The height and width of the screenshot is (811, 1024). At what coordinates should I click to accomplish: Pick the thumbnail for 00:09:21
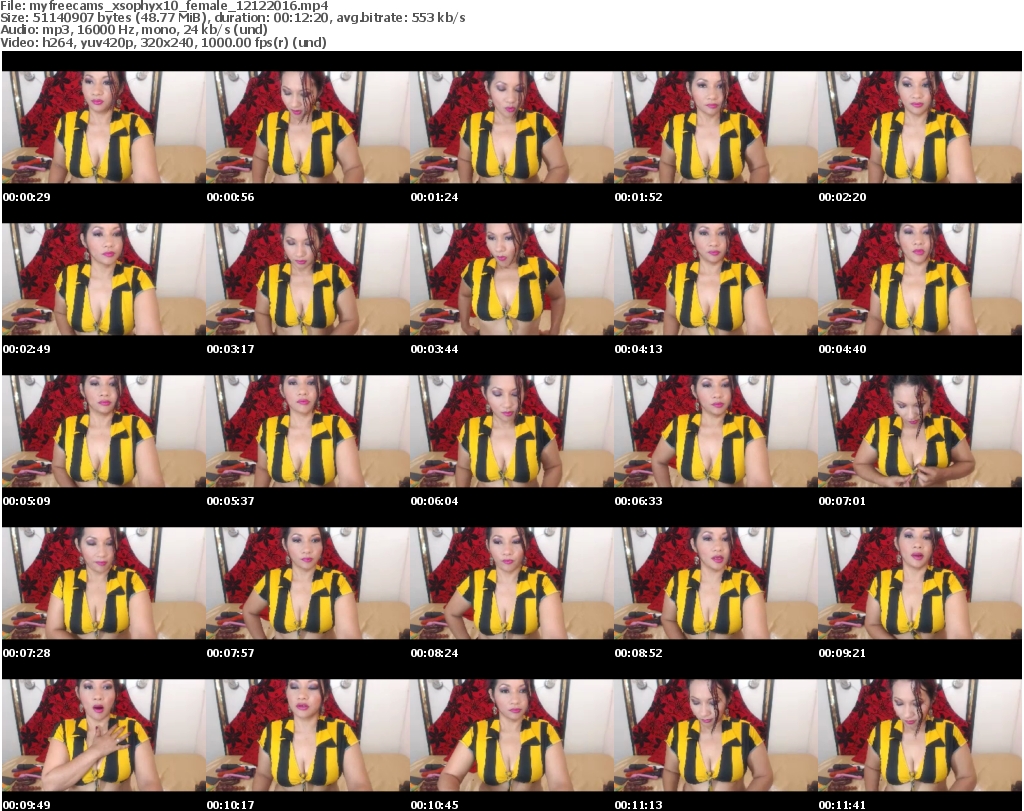point(920,583)
